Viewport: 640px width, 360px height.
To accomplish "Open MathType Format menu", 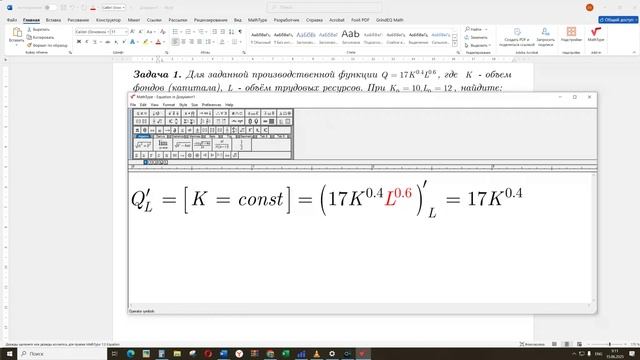I will click(x=168, y=105).
